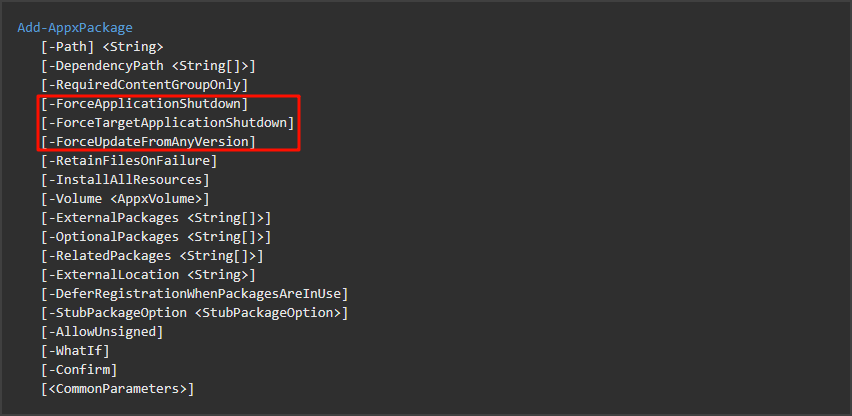Select the -OptionalPackages parameter line
This screenshot has height=416, width=852.
pos(156,237)
